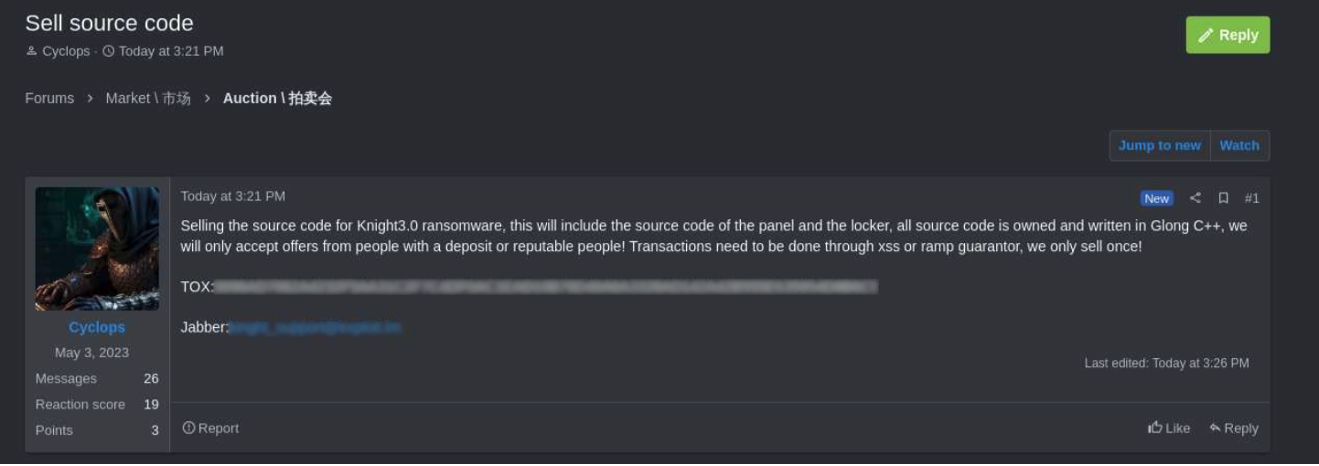The height and width of the screenshot is (466, 1319).
Task: Click the user icon beside the thread author
Action: (31, 51)
